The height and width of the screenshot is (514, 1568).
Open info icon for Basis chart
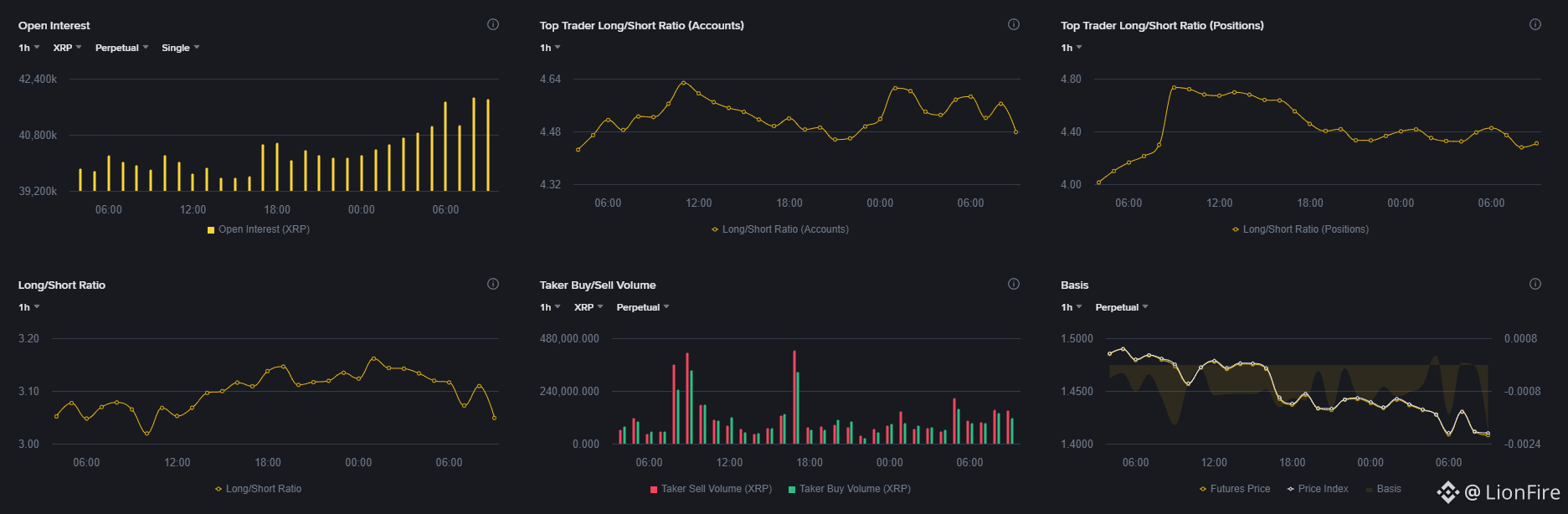(x=1535, y=284)
